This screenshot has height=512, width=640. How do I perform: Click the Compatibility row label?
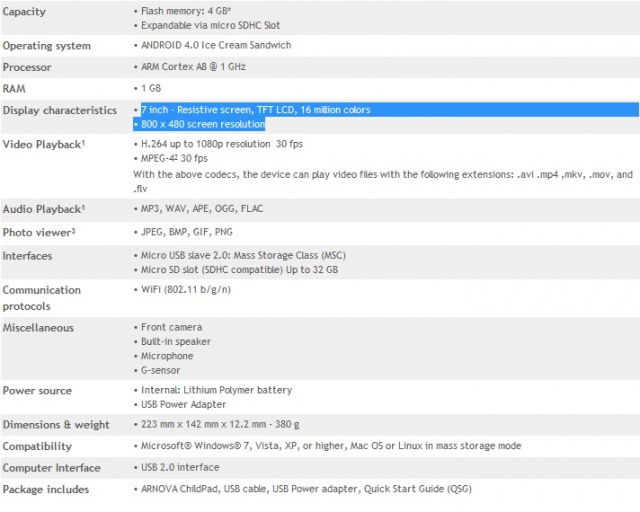coord(37,446)
